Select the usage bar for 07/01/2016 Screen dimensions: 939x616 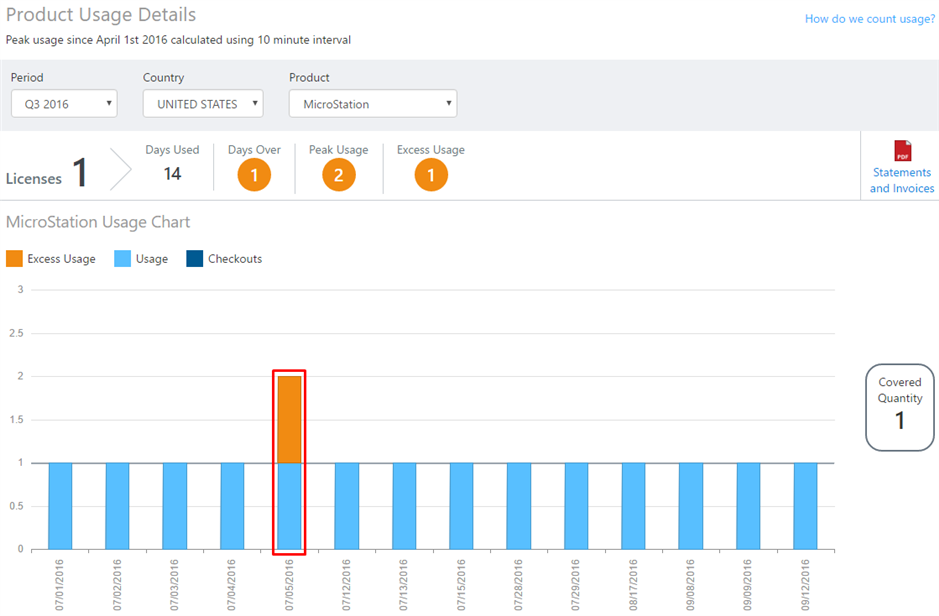(60, 506)
